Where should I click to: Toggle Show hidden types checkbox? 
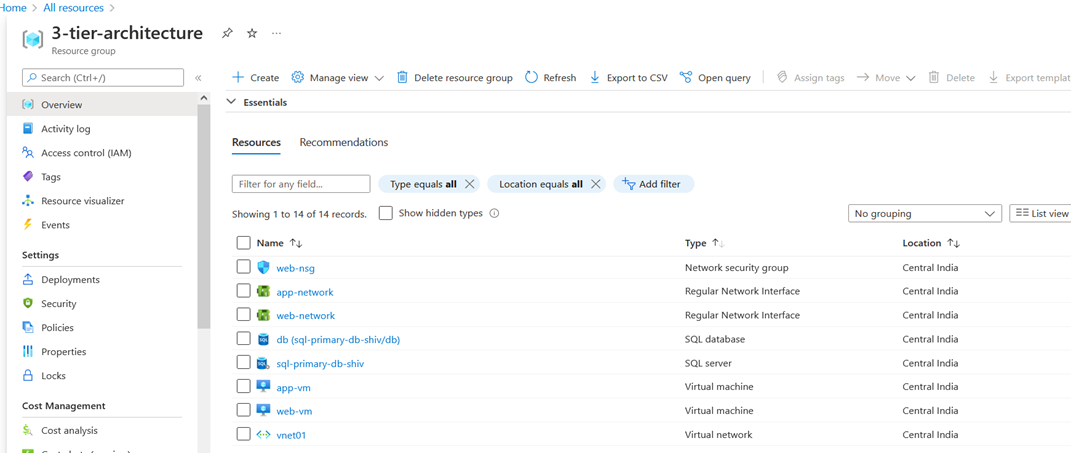pyautogui.click(x=386, y=213)
